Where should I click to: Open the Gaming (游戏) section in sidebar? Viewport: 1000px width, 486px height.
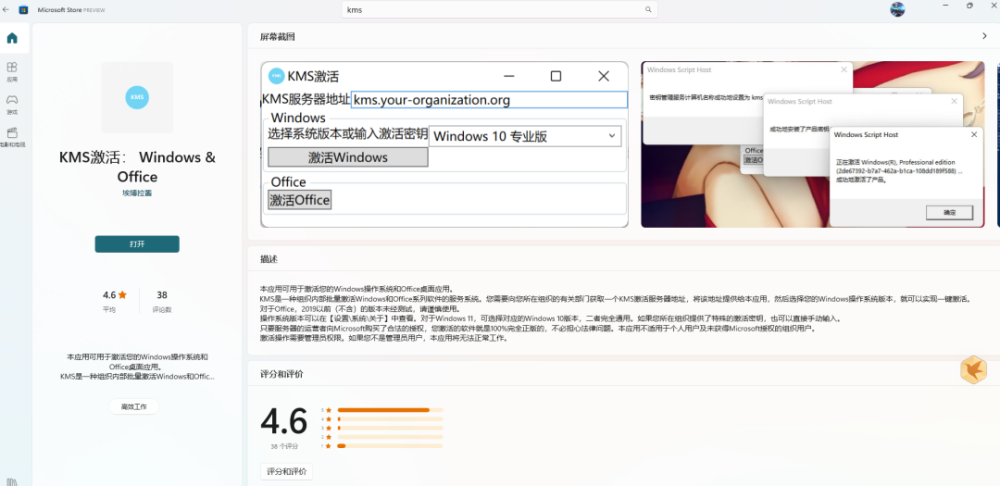tap(12, 104)
